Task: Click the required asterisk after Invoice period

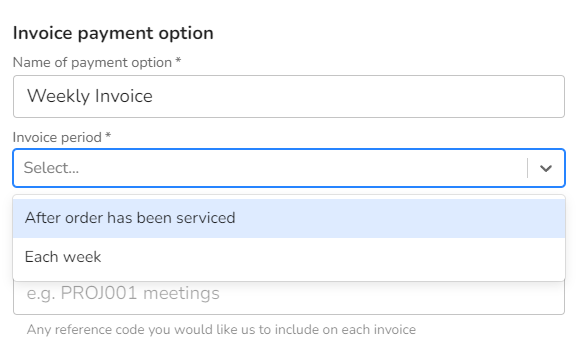Action: point(108,135)
